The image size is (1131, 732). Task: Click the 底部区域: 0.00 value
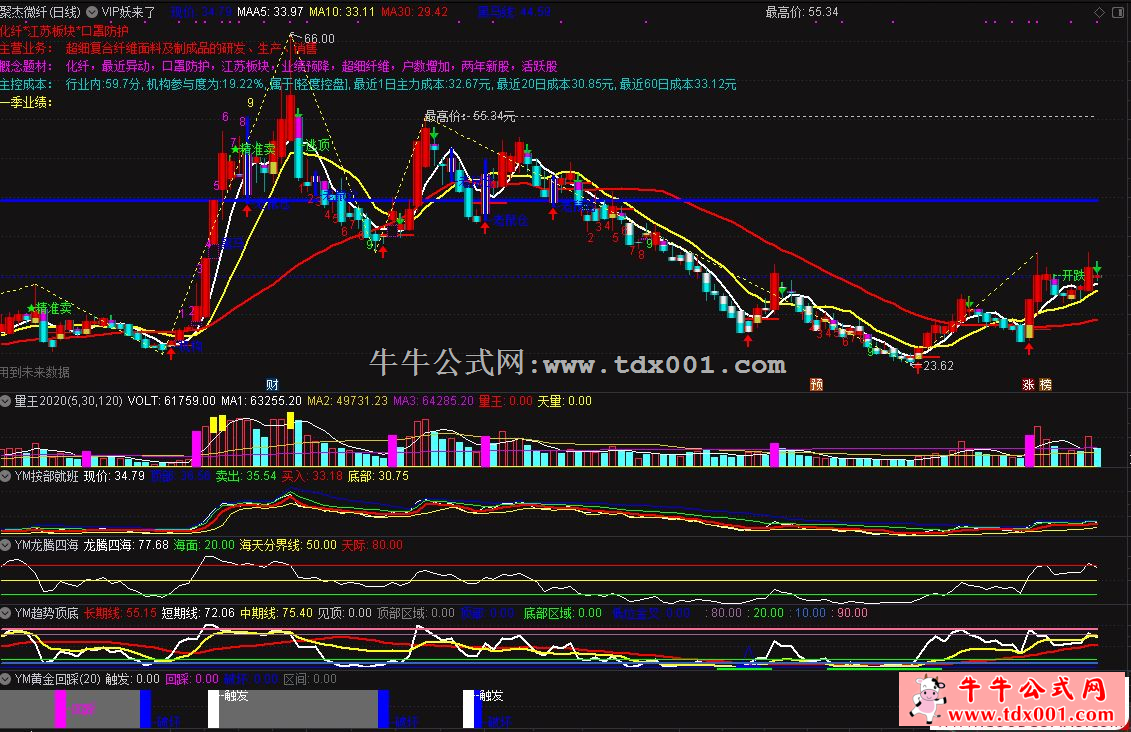[563, 613]
